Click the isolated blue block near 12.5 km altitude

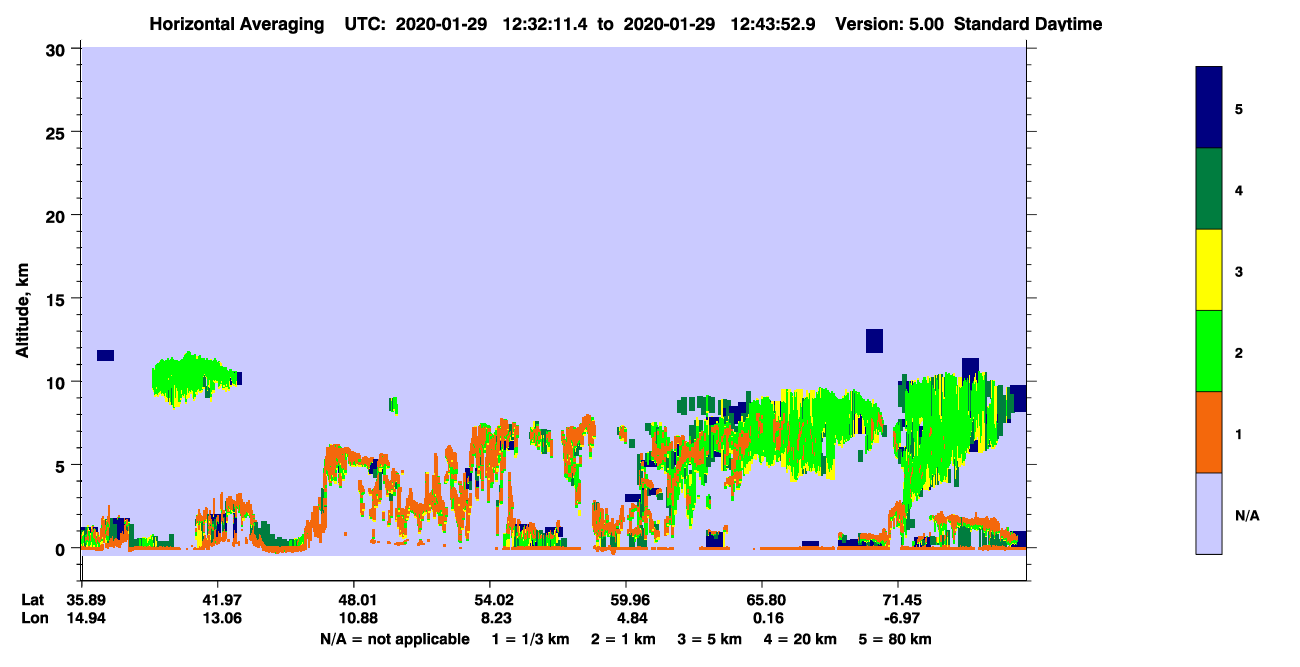874,341
